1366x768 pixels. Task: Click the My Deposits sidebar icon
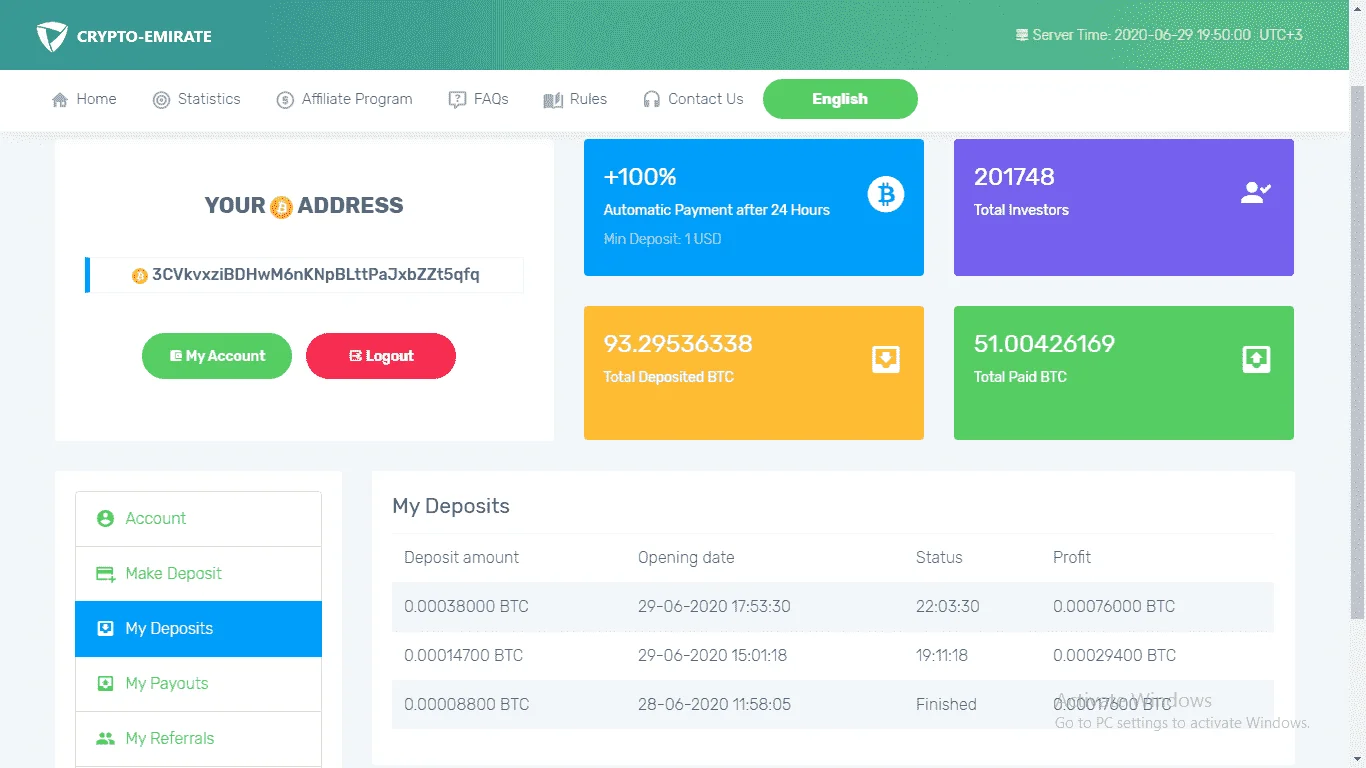coord(105,629)
